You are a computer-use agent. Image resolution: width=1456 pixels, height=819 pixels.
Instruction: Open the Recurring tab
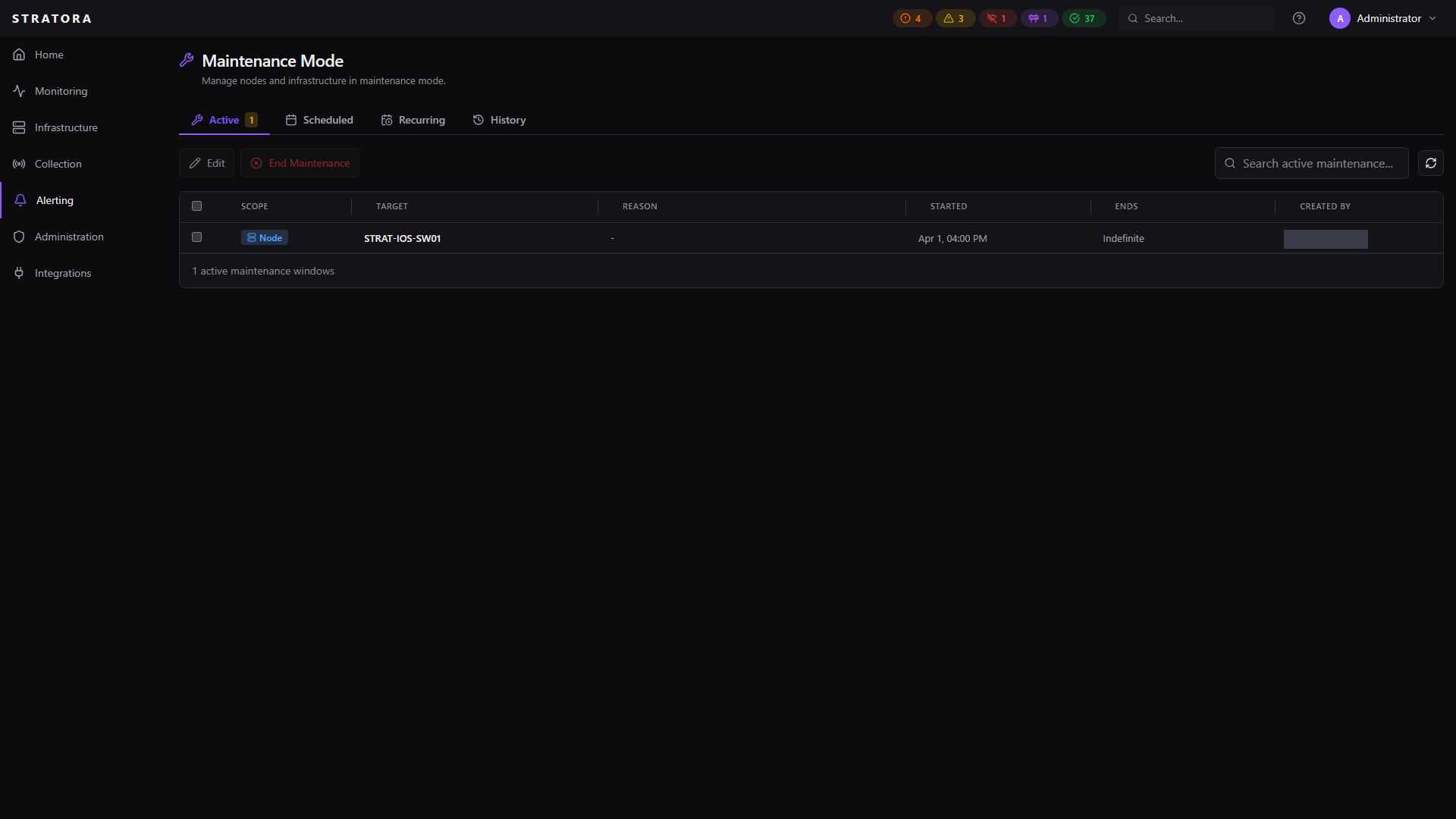coord(413,120)
